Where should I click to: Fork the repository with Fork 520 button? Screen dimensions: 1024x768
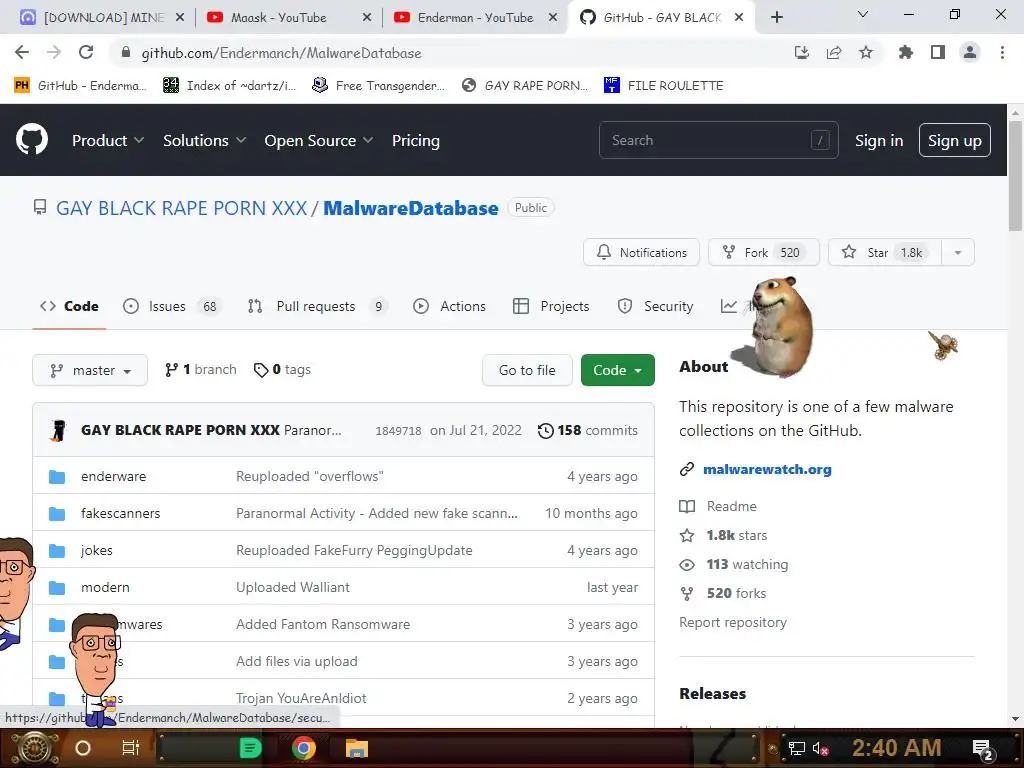point(763,252)
